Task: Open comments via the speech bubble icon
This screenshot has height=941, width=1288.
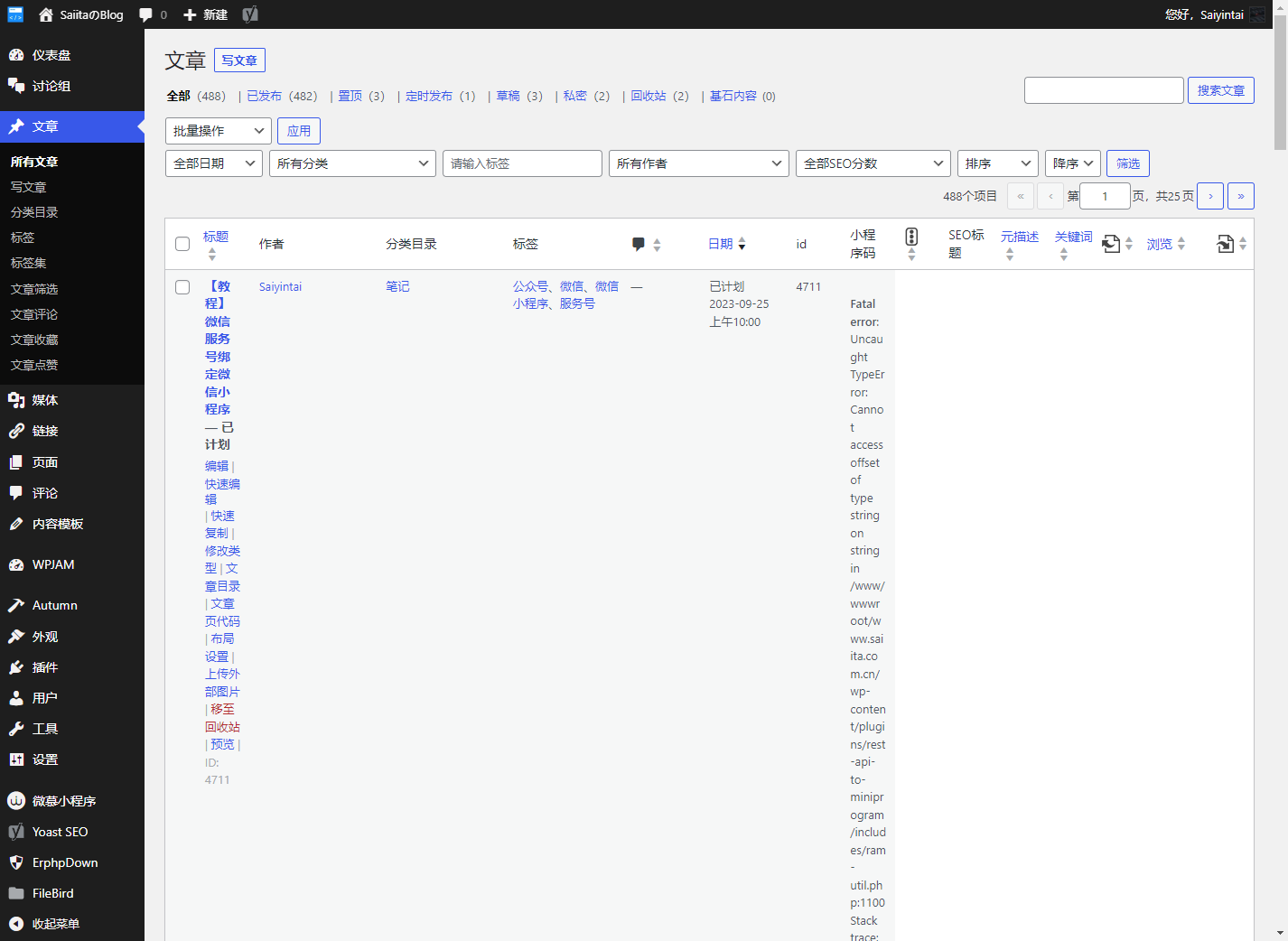Action: 145,14
